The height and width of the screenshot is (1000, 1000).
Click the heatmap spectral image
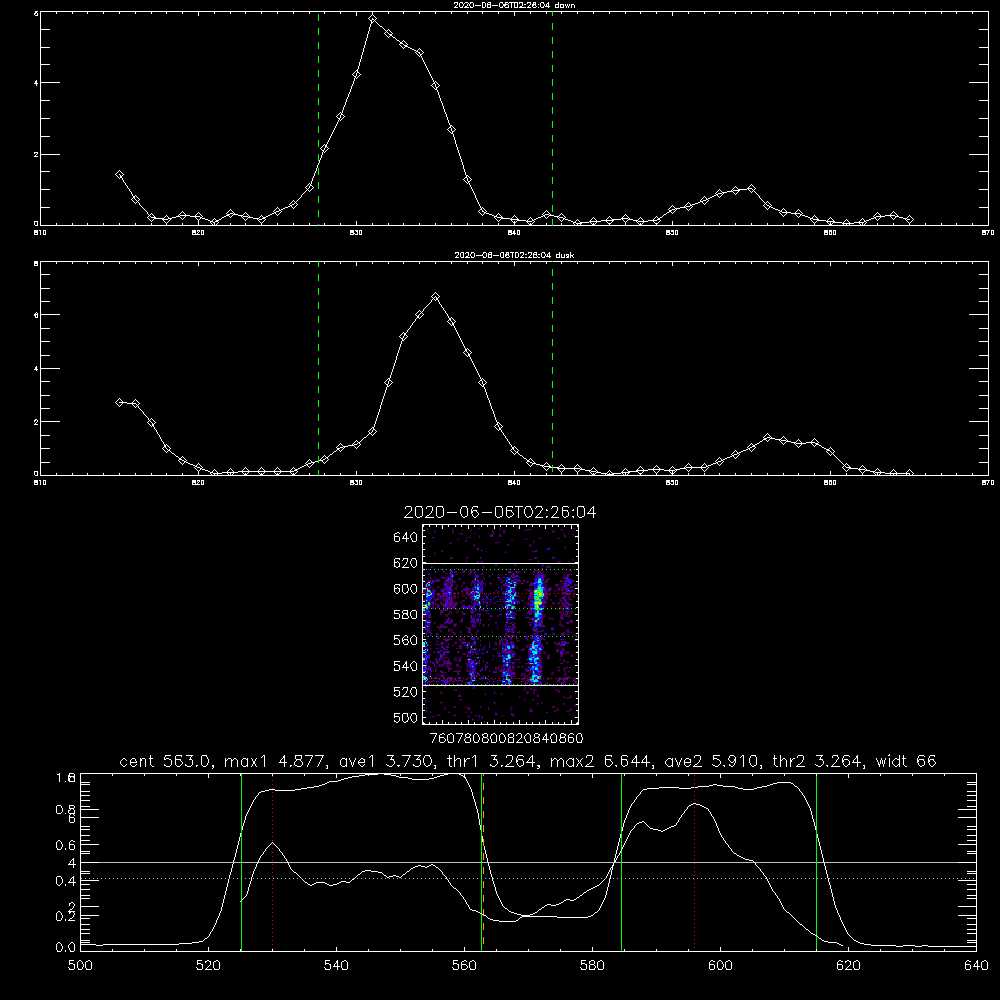501,624
